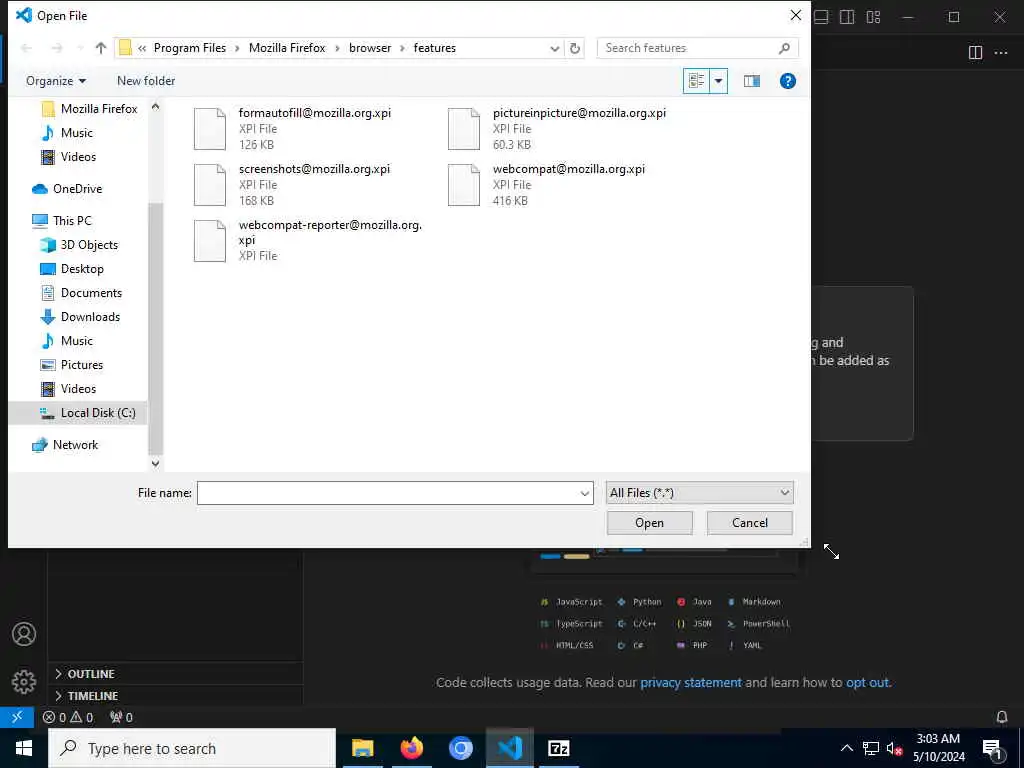Click Program Files in the breadcrumb path
The image size is (1024, 768).
click(189, 48)
